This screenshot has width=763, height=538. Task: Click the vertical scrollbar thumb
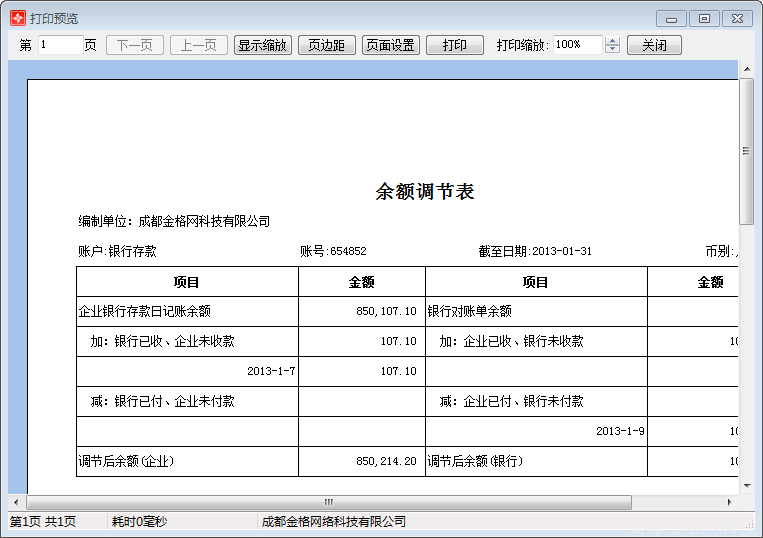point(746,150)
